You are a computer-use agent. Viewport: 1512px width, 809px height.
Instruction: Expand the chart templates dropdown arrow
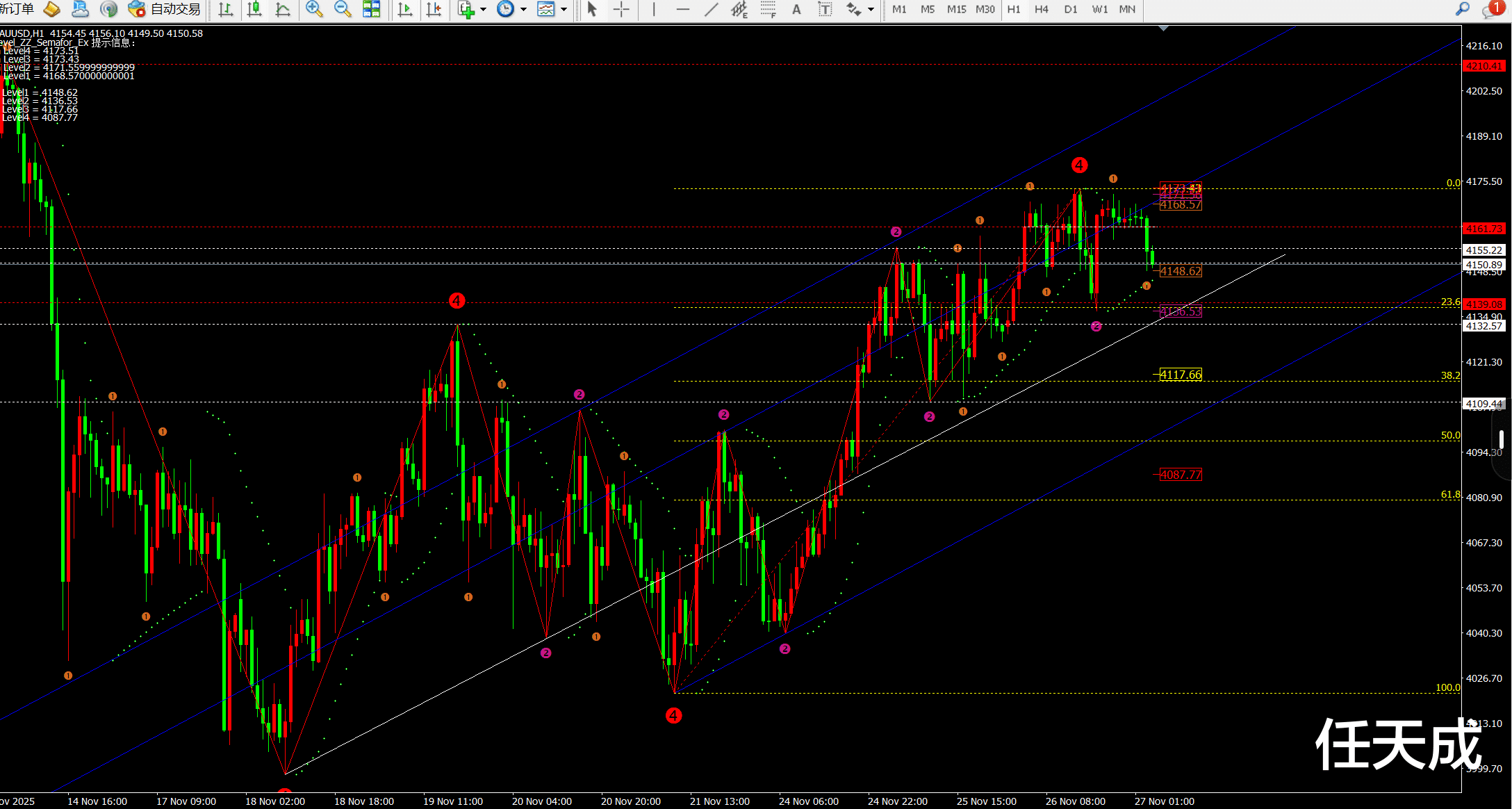coord(564,9)
